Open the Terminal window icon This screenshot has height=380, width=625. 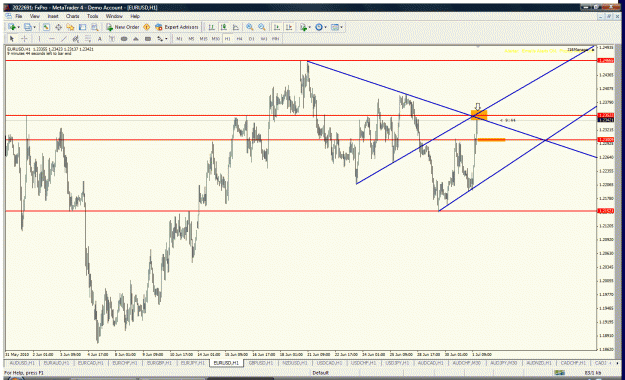pyautogui.click(x=83, y=27)
